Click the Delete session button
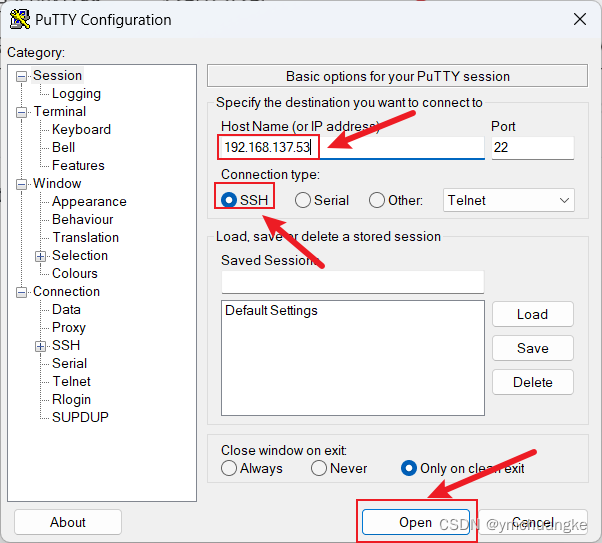The image size is (602, 543). [533, 382]
